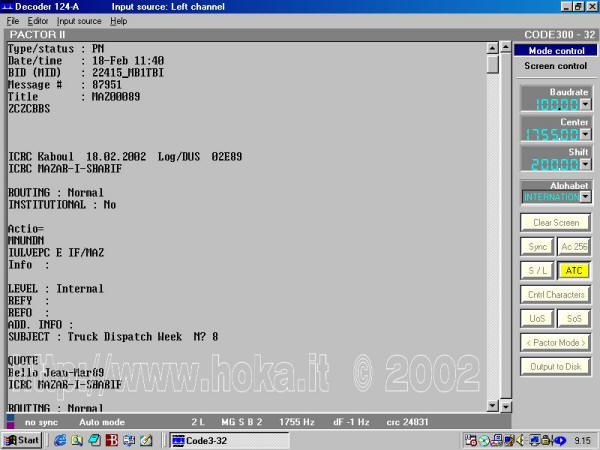Screen dimensions: 600x450
Task: Click the search magnifier quick launch icon
Action: coord(77,440)
